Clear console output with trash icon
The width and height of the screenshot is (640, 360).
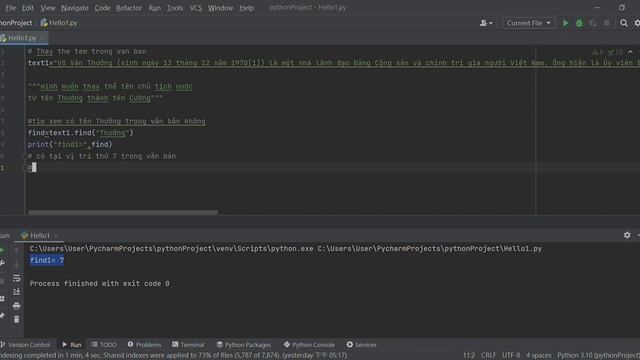pos(16,319)
